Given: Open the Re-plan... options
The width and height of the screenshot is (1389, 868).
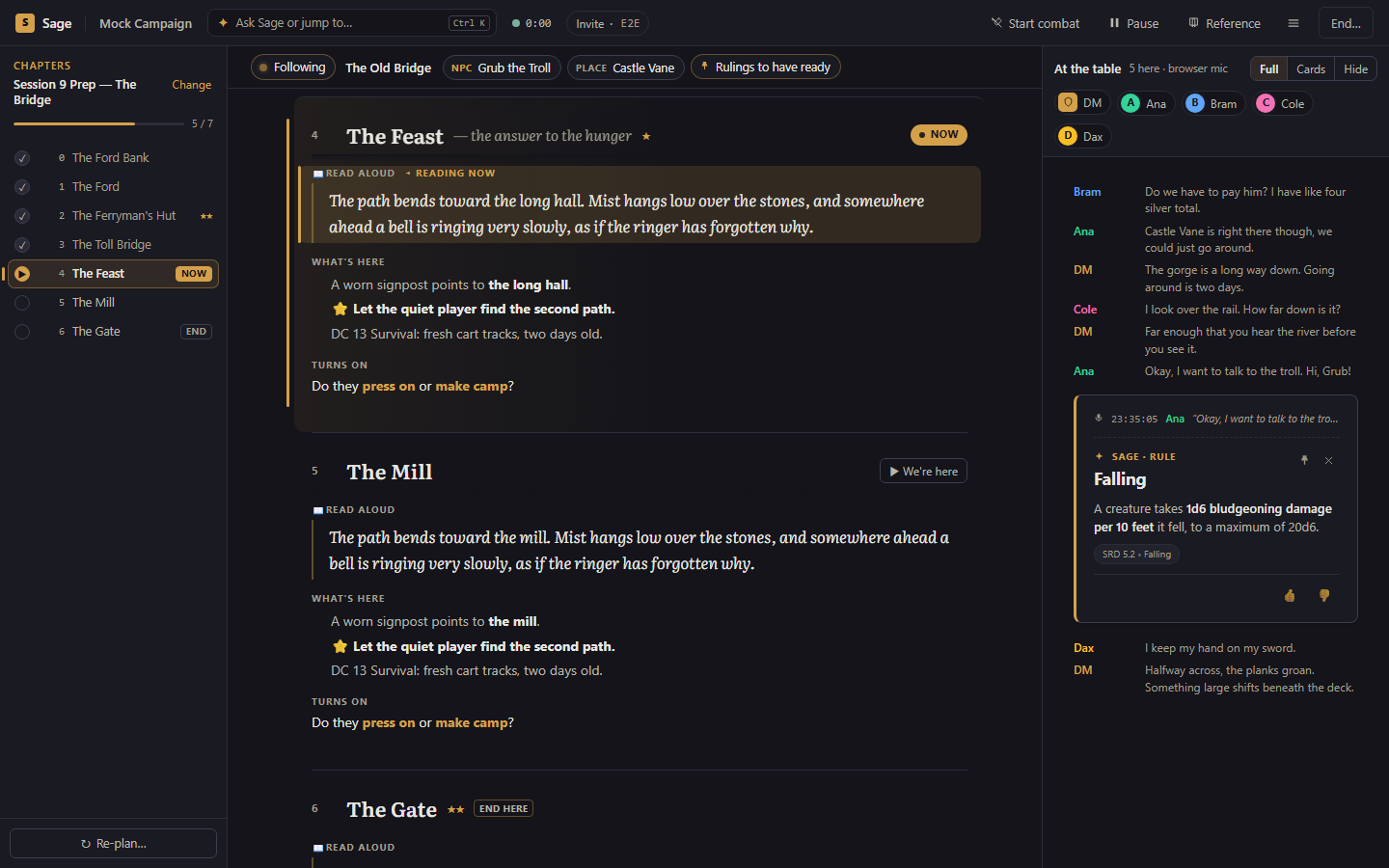Looking at the screenshot, I should [x=114, y=843].
